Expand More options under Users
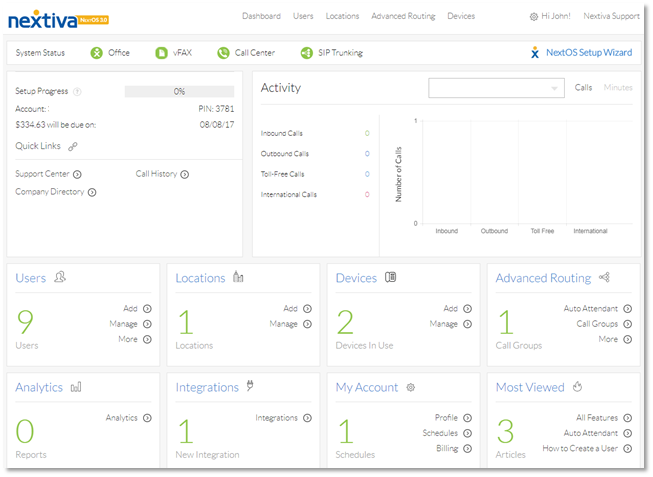Image resolution: width=653 pixels, height=477 pixels. tap(134, 339)
